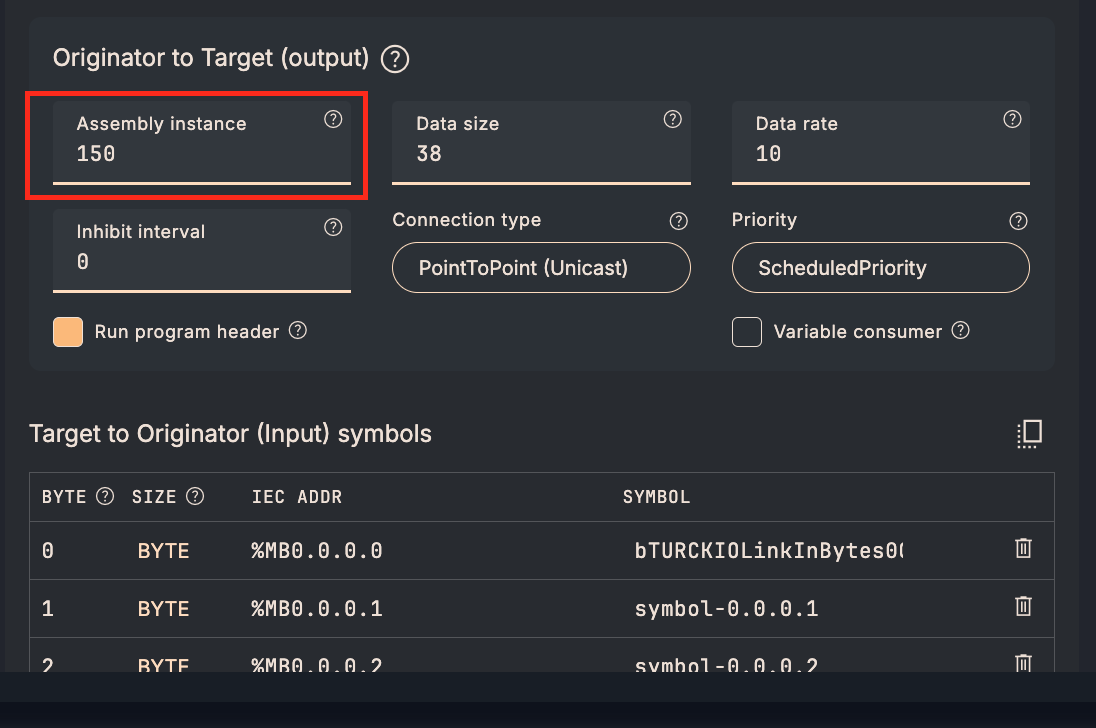This screenshot has height=728, width=1096.
Task: Click the Connection type help icon
Action: point(679,221)
